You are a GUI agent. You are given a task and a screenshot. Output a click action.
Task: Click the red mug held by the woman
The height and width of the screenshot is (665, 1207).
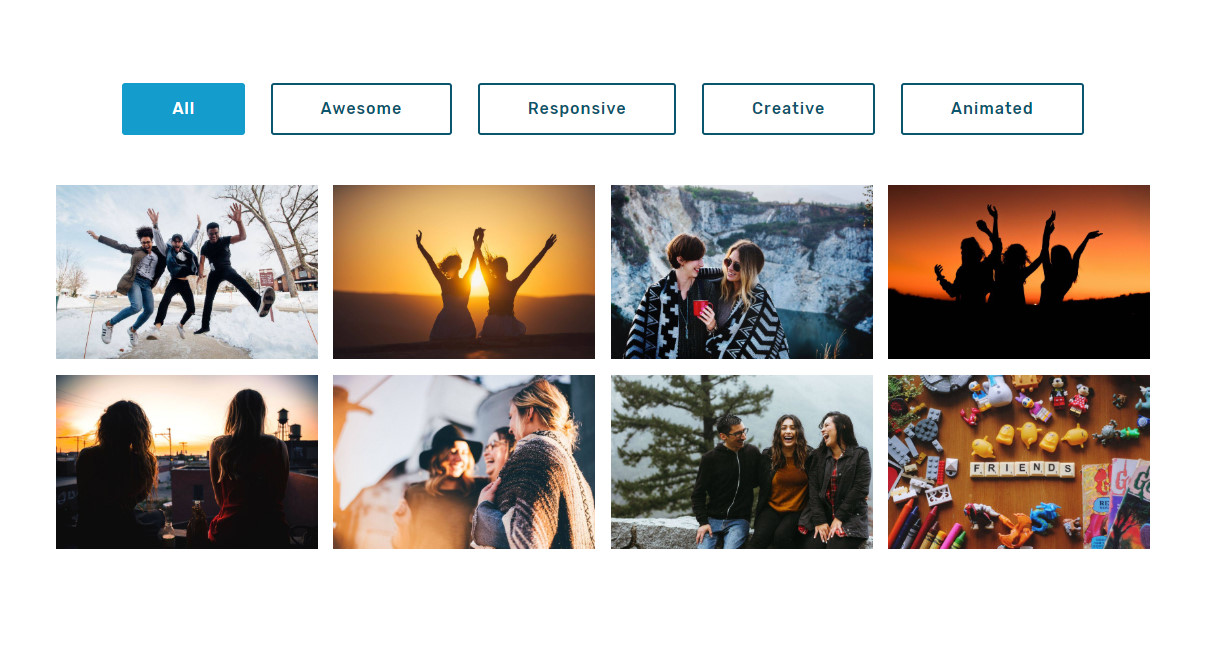(700, 308)
